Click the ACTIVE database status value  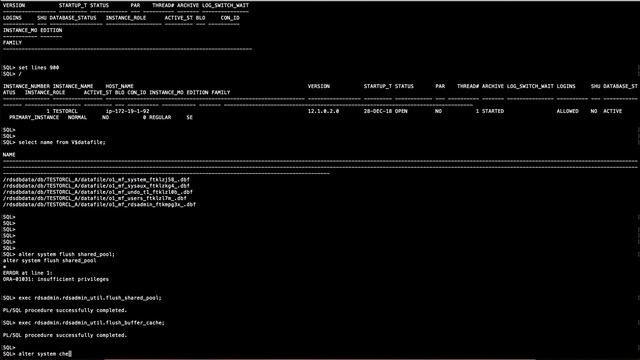pyautogui.click(x=612, y=111)
